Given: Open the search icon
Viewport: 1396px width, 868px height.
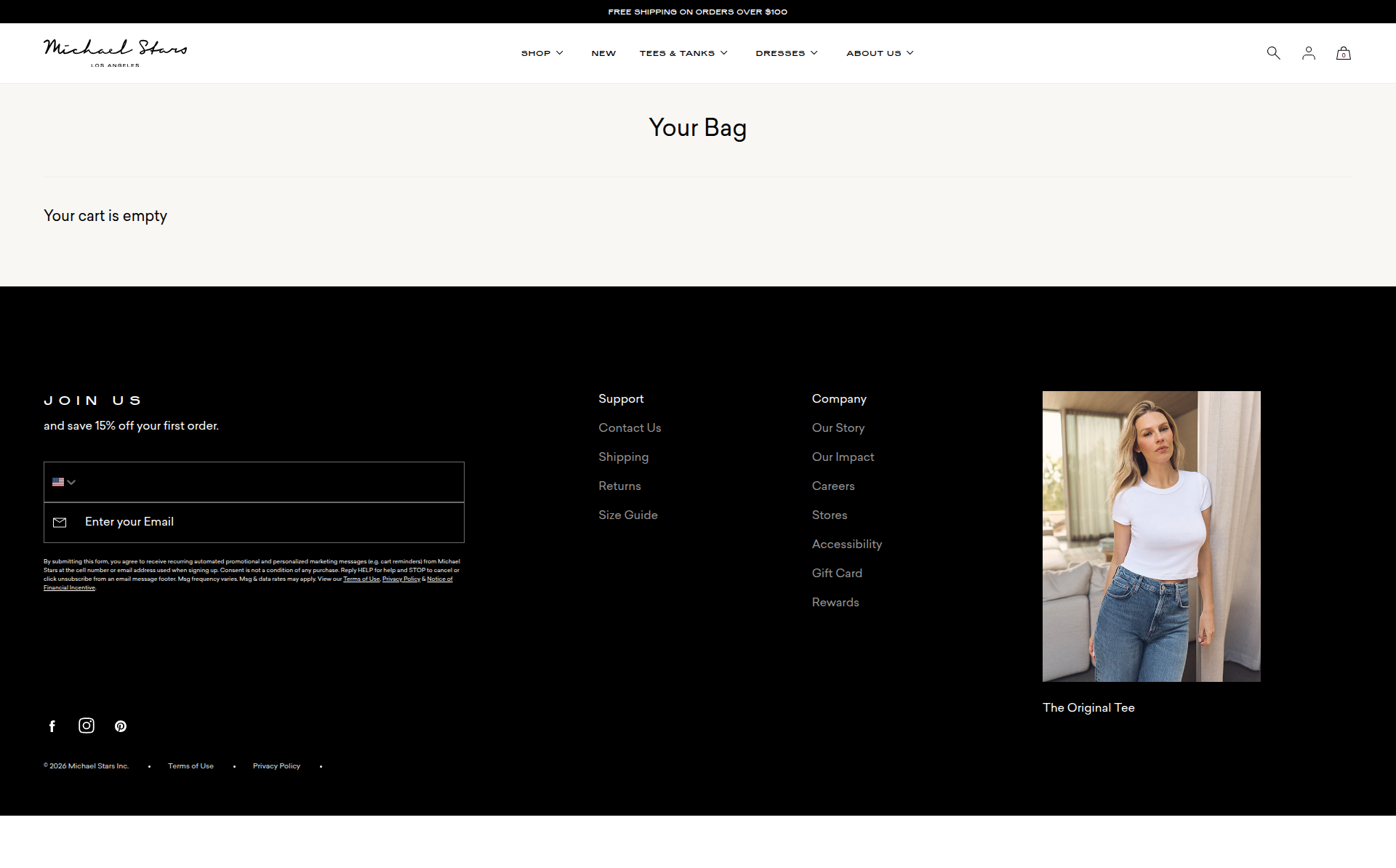Looking at the screenshot, I should pyautogui.click(x=1273, y=52).
